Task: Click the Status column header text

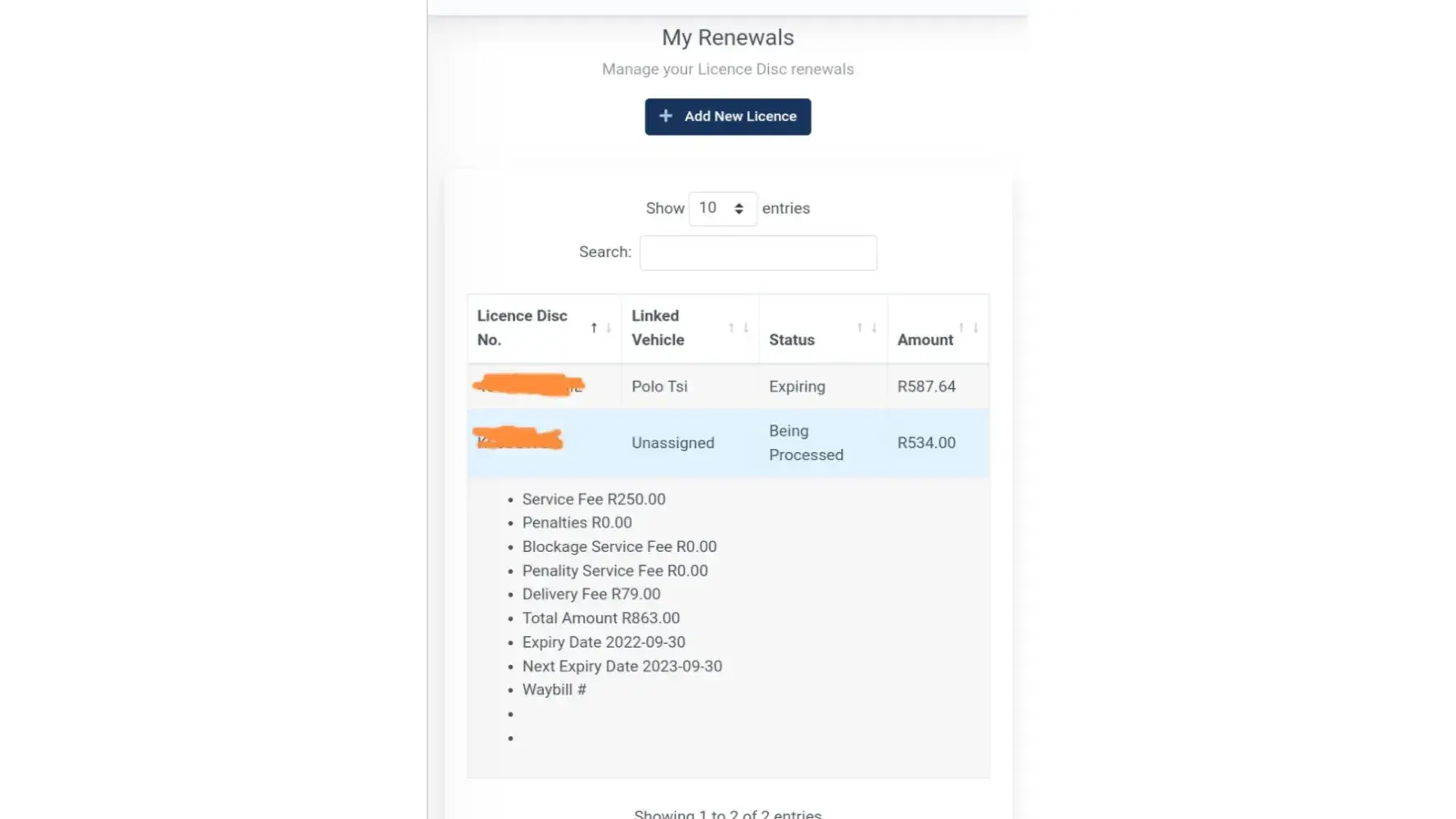Action: (791, 340)
